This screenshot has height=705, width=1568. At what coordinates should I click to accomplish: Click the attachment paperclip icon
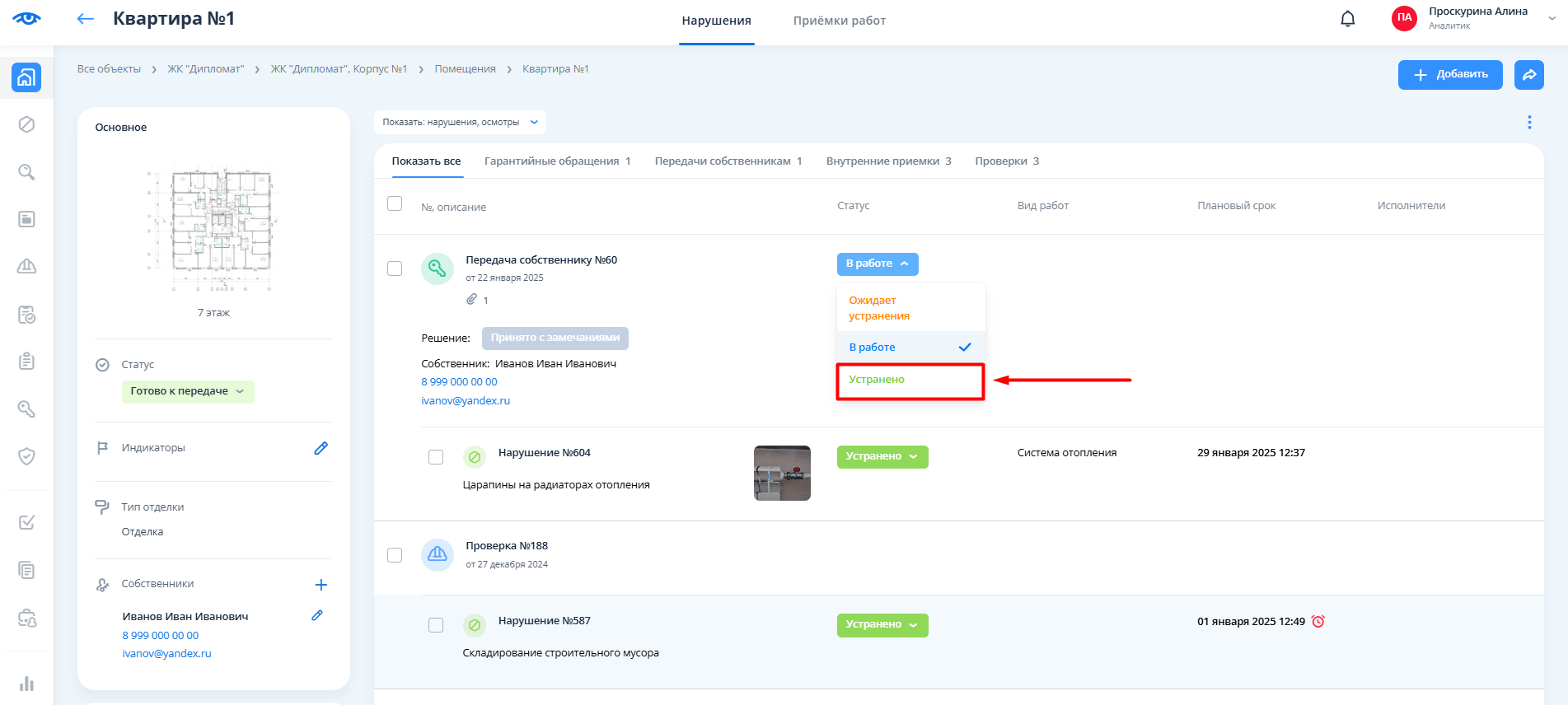(471, 300)
